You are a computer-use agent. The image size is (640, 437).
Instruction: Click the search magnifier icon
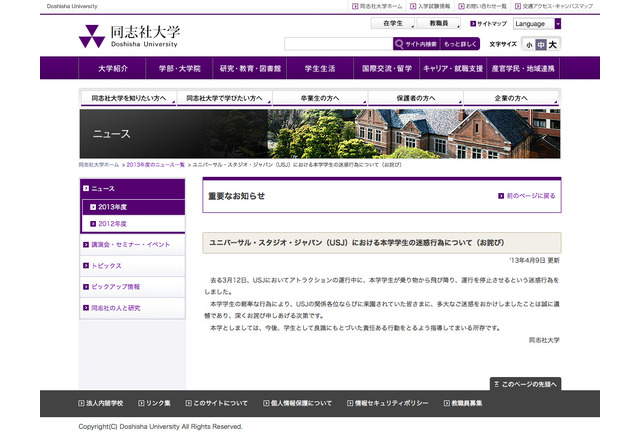(399, 44)
